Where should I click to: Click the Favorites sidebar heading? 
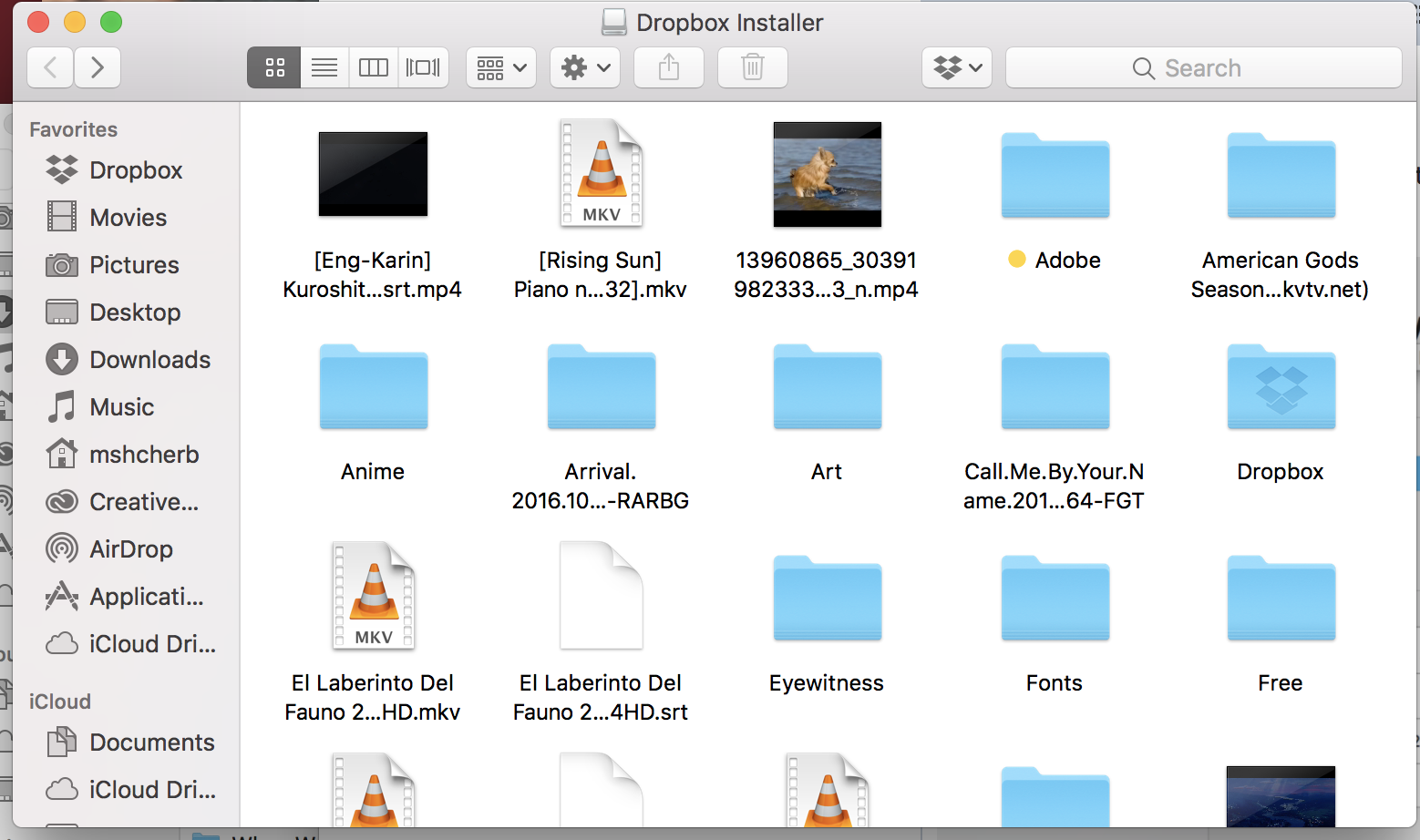click(74, 129)
